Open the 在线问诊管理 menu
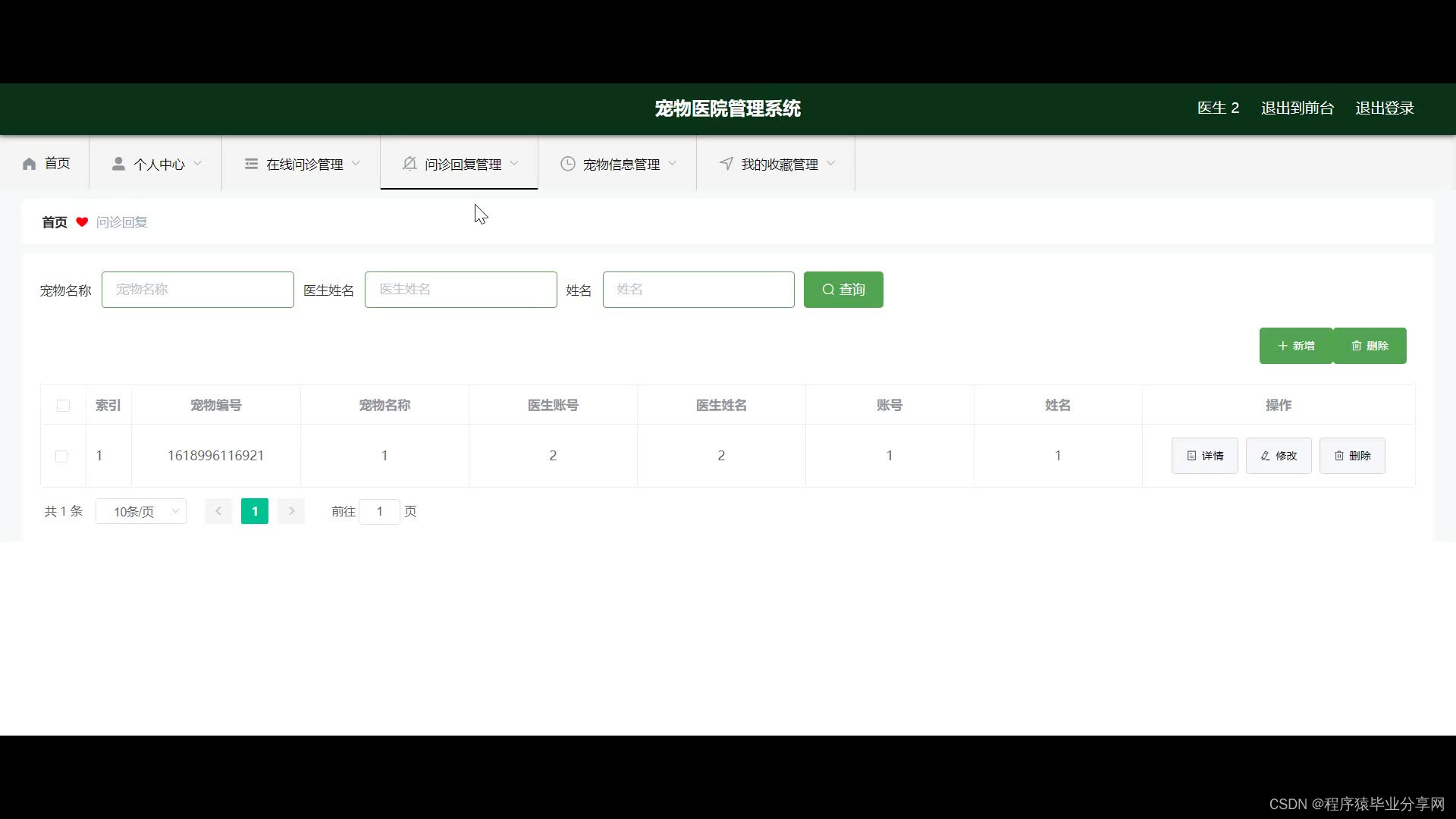Image resolution: width=1456 pixels, height=819 pixels. pyautogui.click(x=304, y=164)
